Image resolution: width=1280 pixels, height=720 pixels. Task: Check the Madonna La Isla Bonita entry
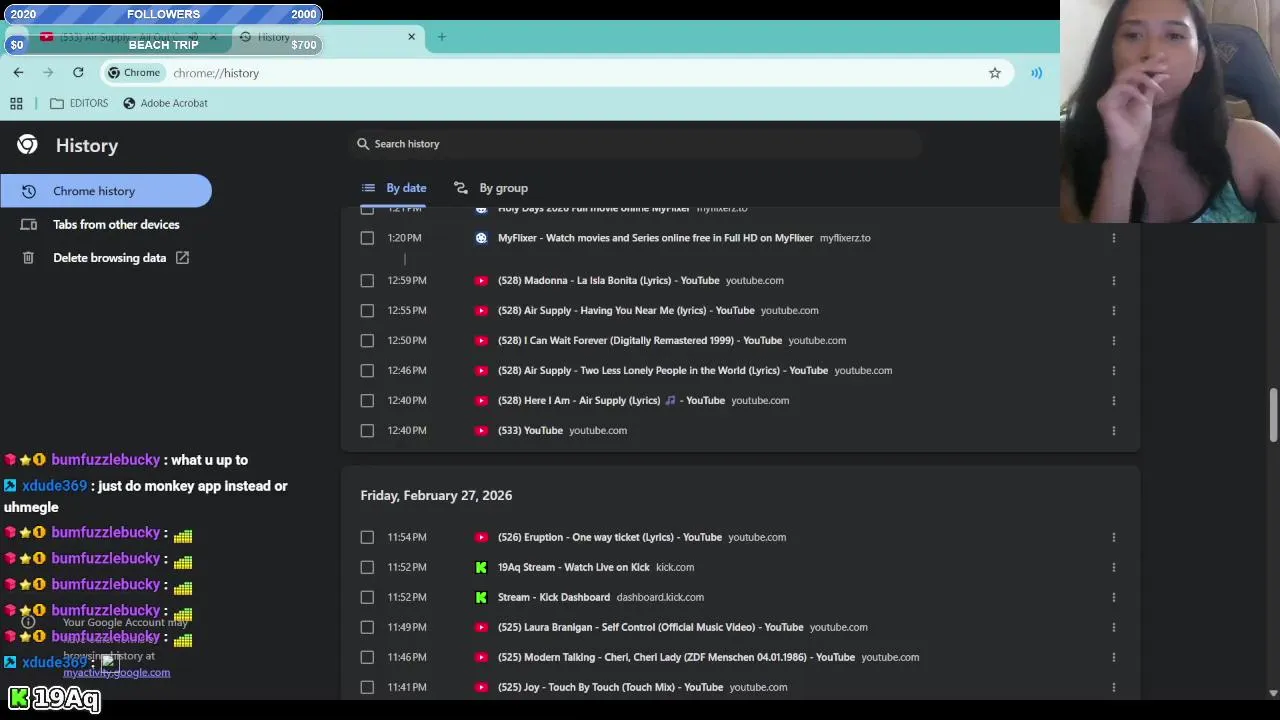tap(367, 281)
